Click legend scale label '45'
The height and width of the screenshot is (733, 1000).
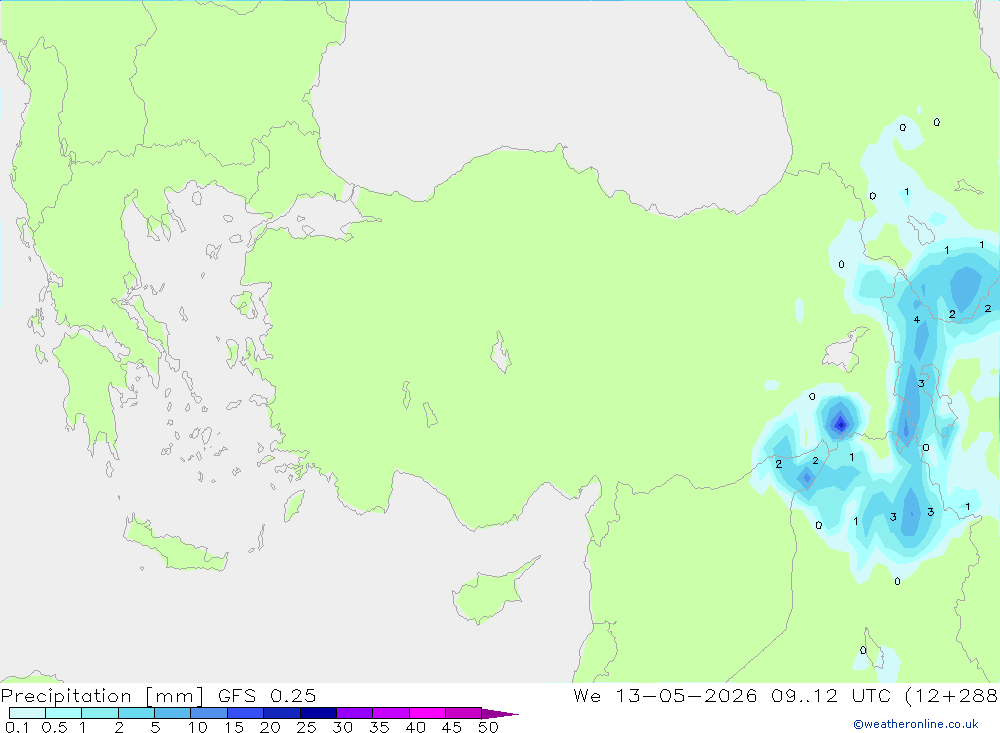pyautogui.click(x=452, y=727)
